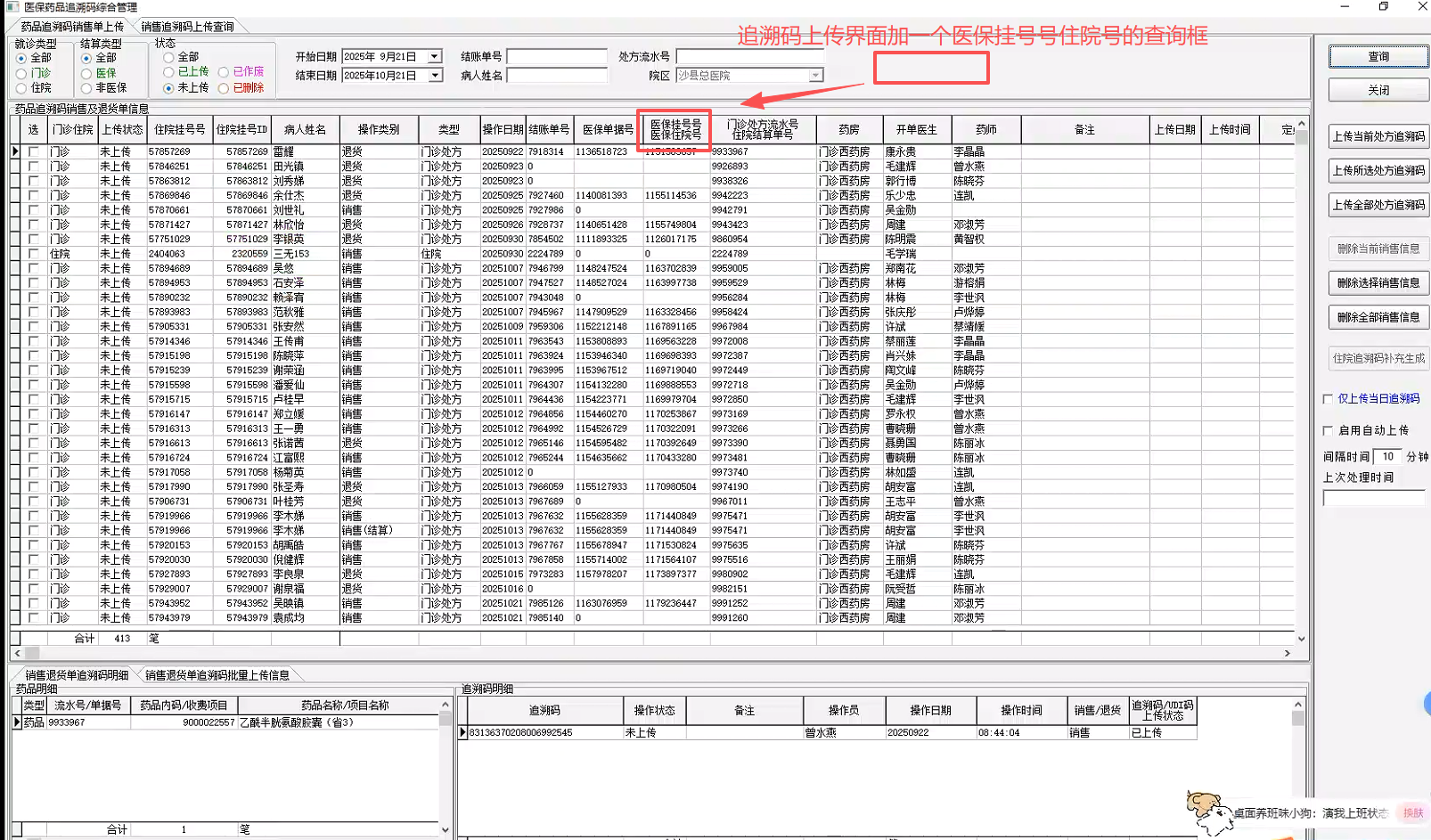Open the 结束日期 date dropdown
Screen dimensions: 1431x840
[x=434, y=76]
